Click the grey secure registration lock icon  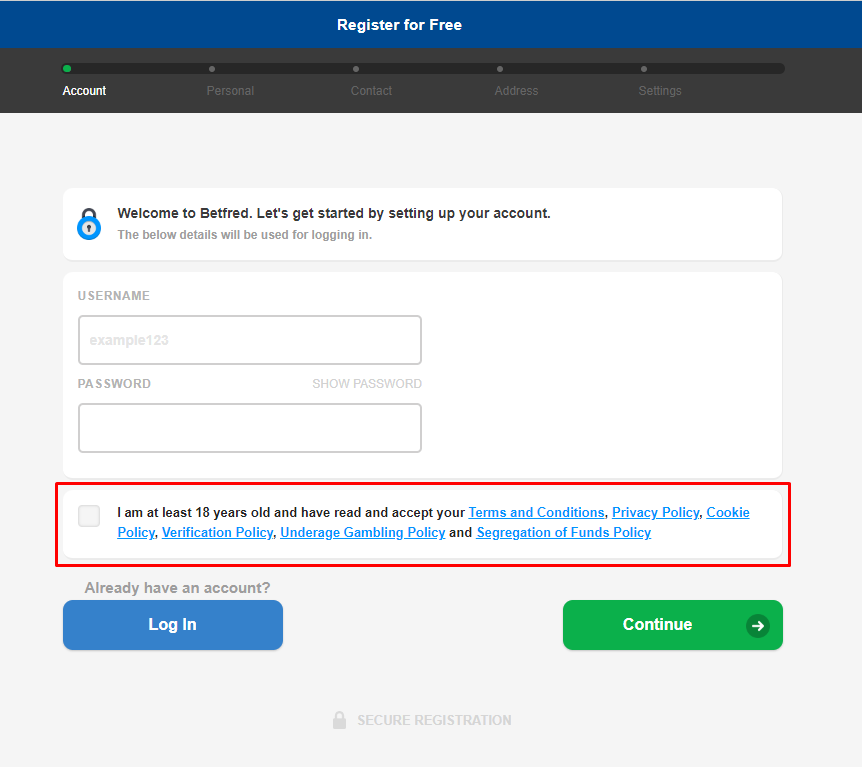point(340,720)
